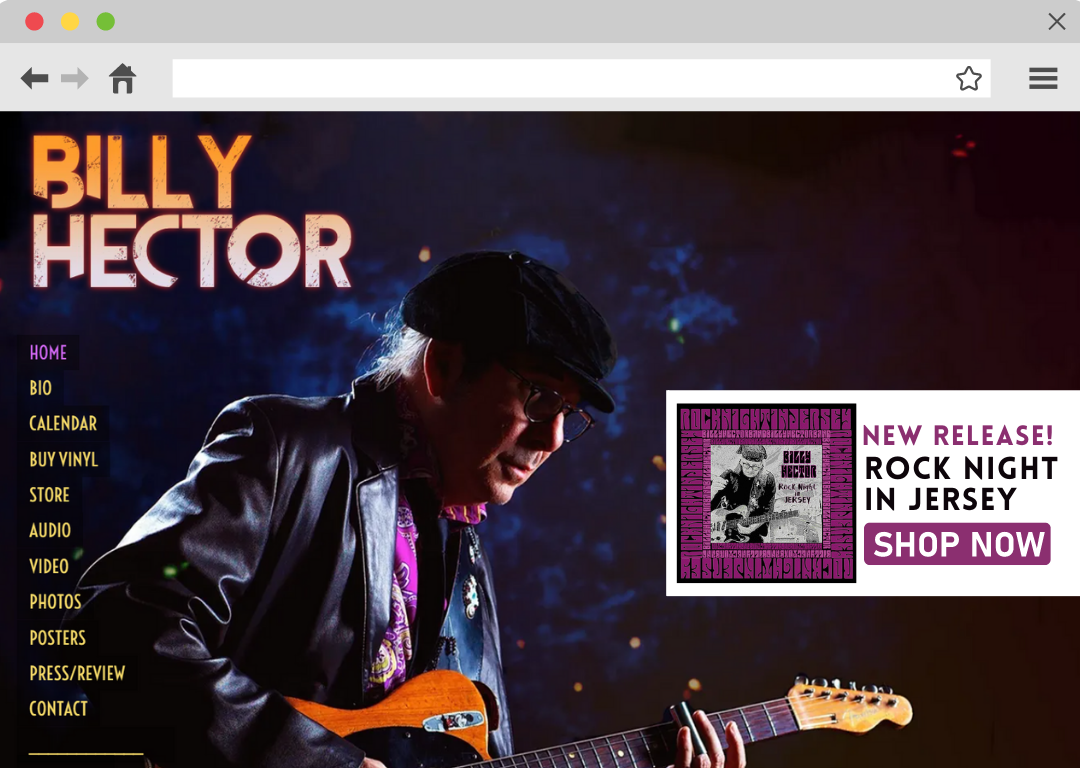Image resolution: width=1080 pixels, height=768 pixels.
Task: Click the Rock Night in Jersey album cover
Action: pyautogui.click(x=766, y=493)
